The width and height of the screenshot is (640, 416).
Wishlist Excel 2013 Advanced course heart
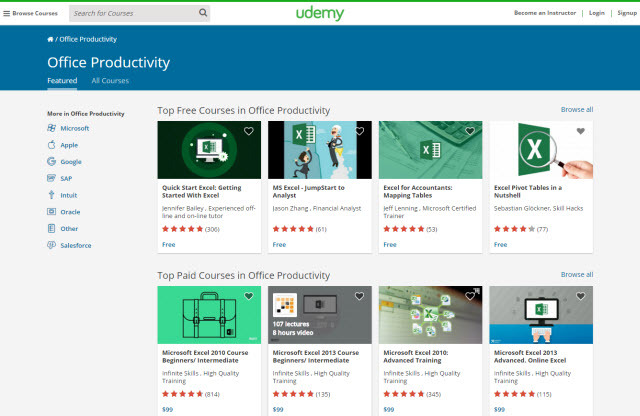tap(580, 296)
